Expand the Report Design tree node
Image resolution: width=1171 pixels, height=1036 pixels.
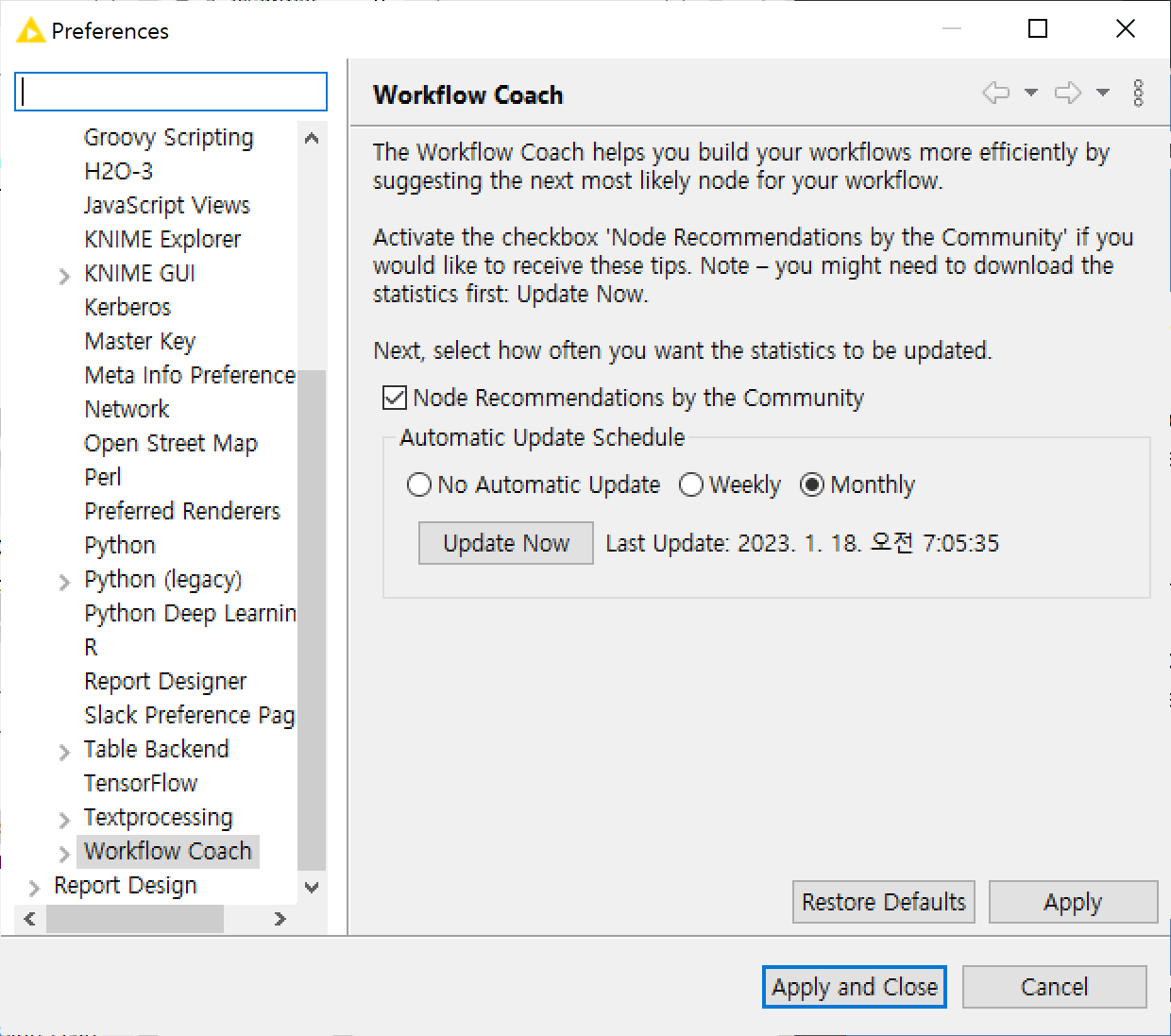tap(34, 888)
